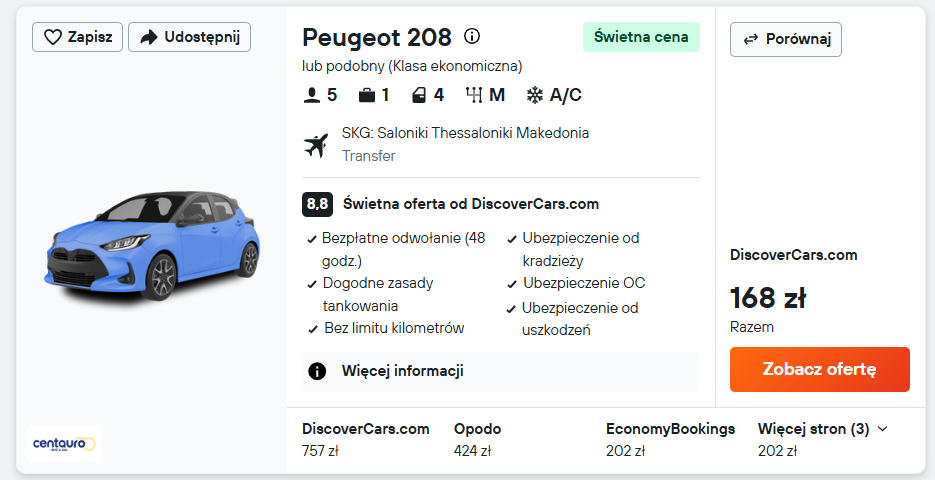
Task: Expand Więcej stron (3) dropdown
Action: 823,440
